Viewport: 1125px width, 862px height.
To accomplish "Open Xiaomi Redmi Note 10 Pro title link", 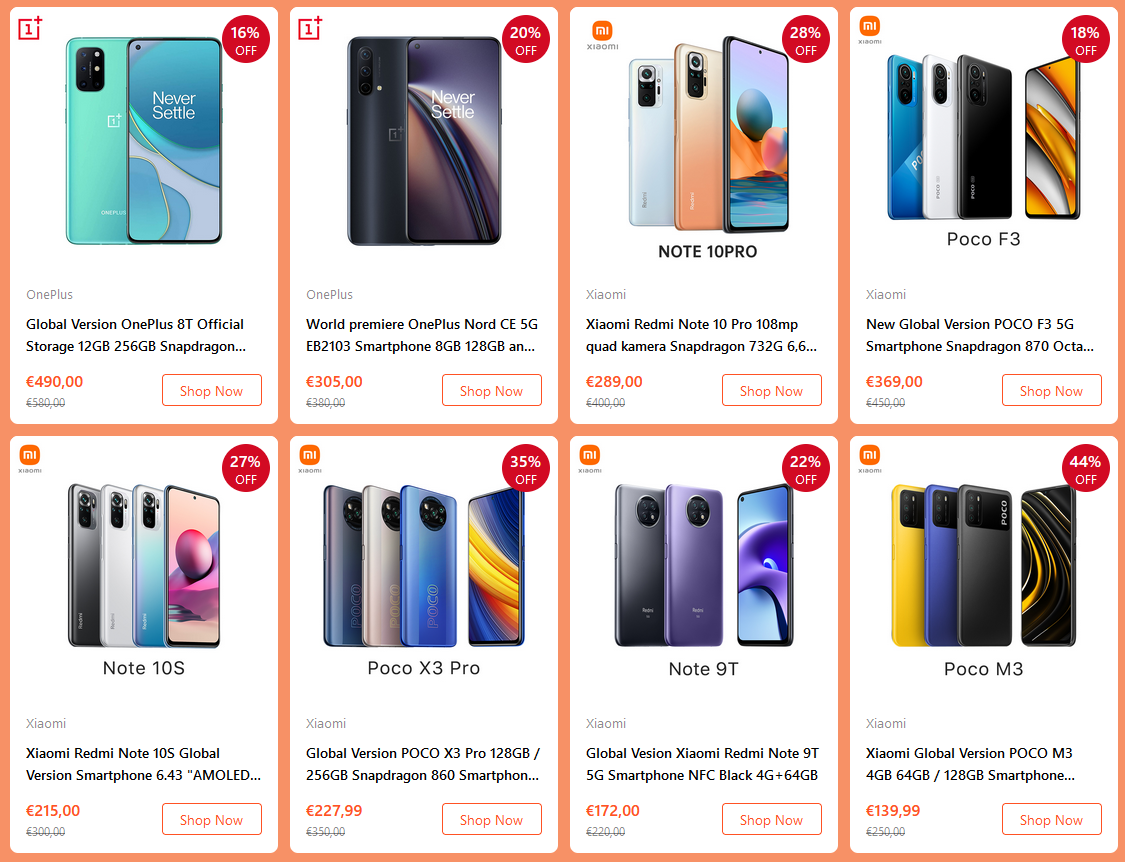I will [701, 335].
